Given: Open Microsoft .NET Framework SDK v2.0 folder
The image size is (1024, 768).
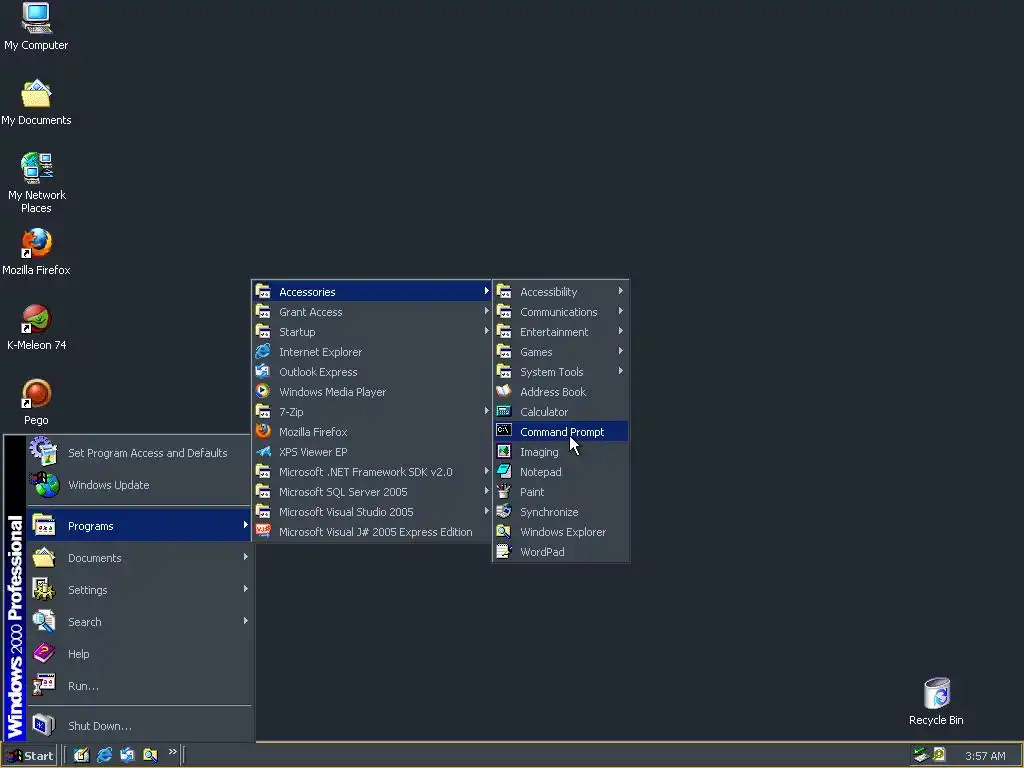Looking at the screenshot, I should click(372, 472).
